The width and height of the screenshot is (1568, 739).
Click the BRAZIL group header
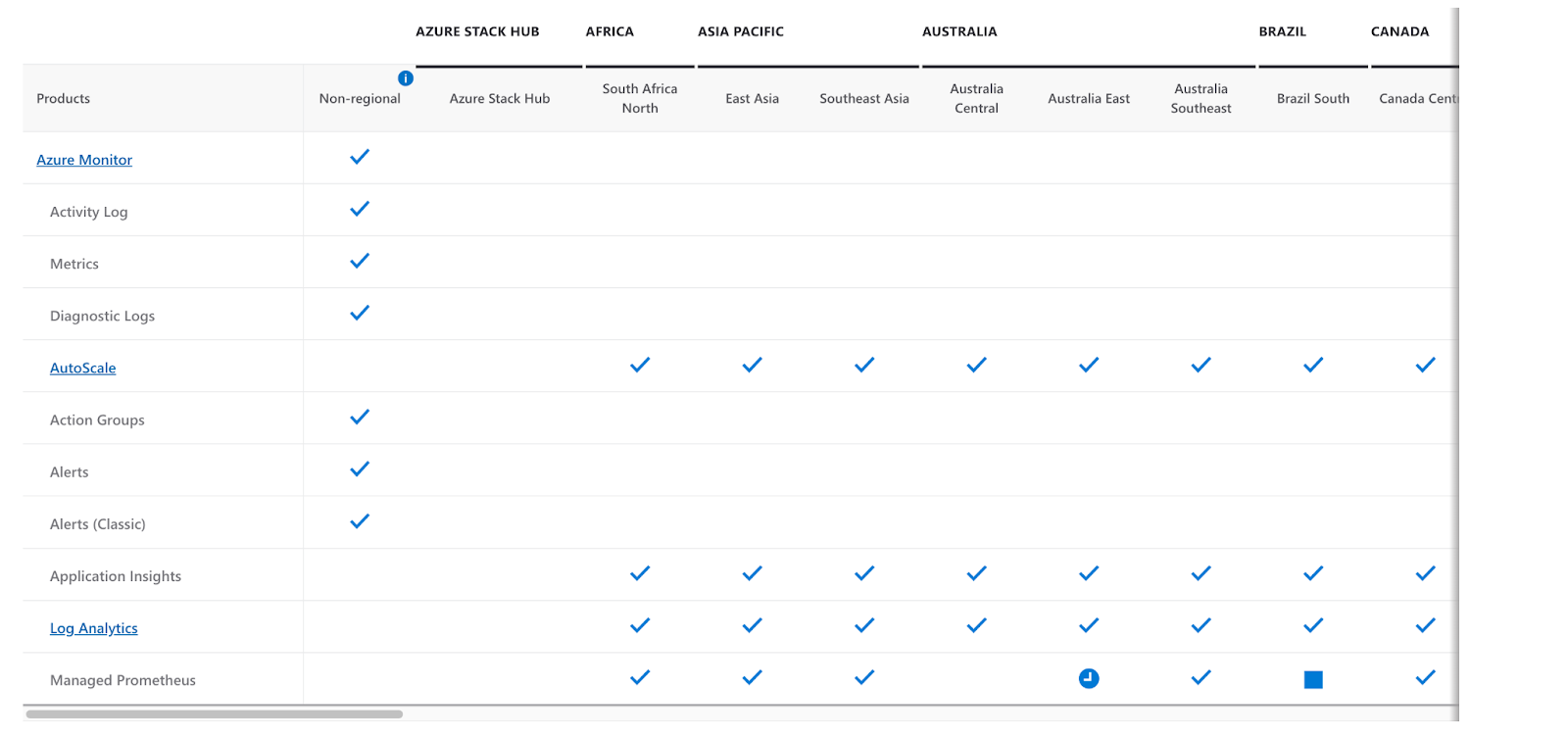point(1283,31)
